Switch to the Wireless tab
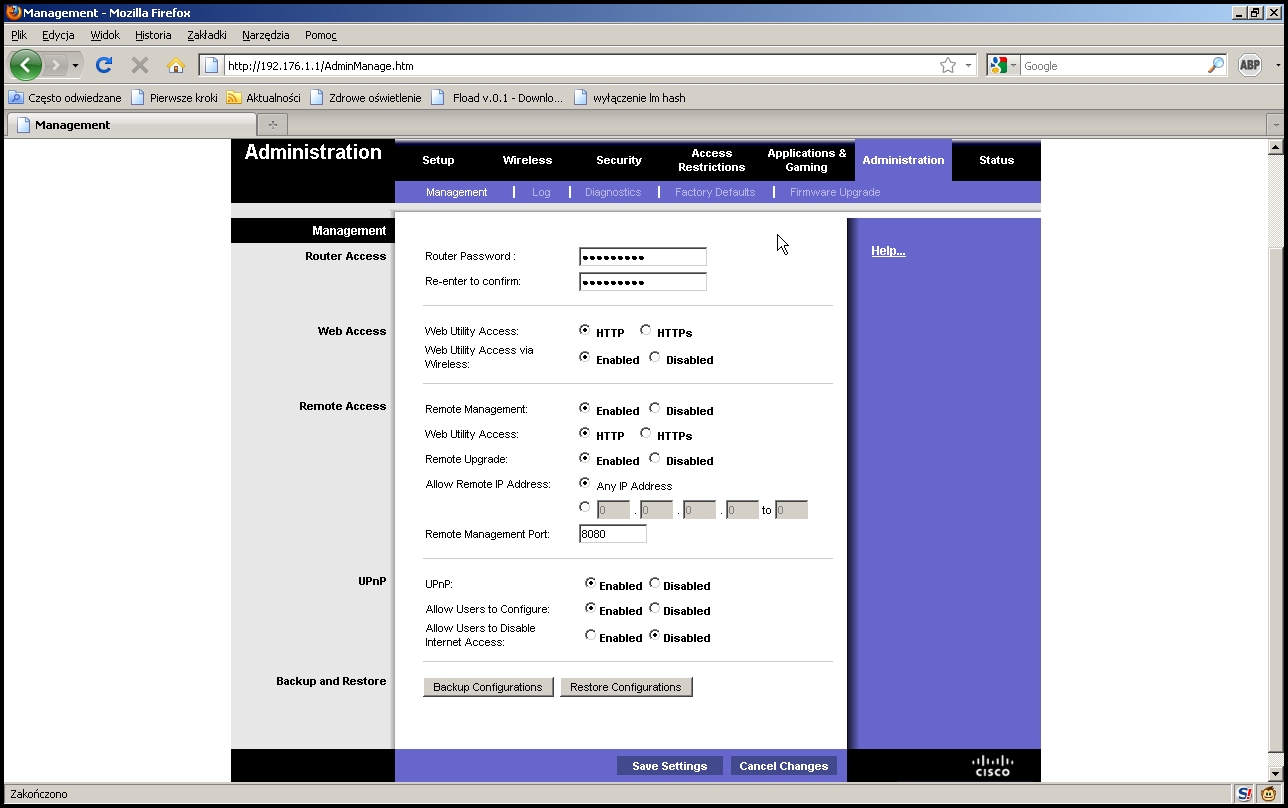This screenshot has width=1288, height=808. (x=527, y=160)
